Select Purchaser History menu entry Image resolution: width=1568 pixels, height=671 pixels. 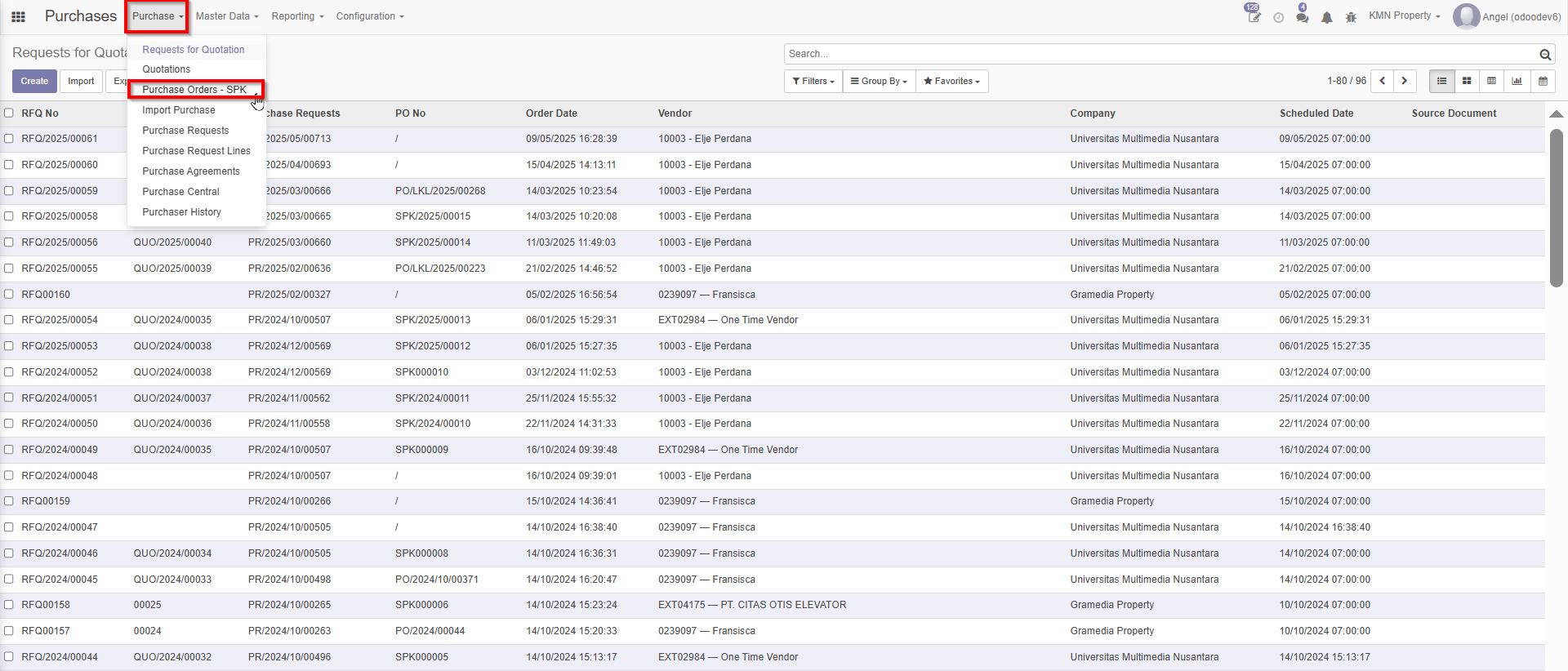tap(181, 212)
